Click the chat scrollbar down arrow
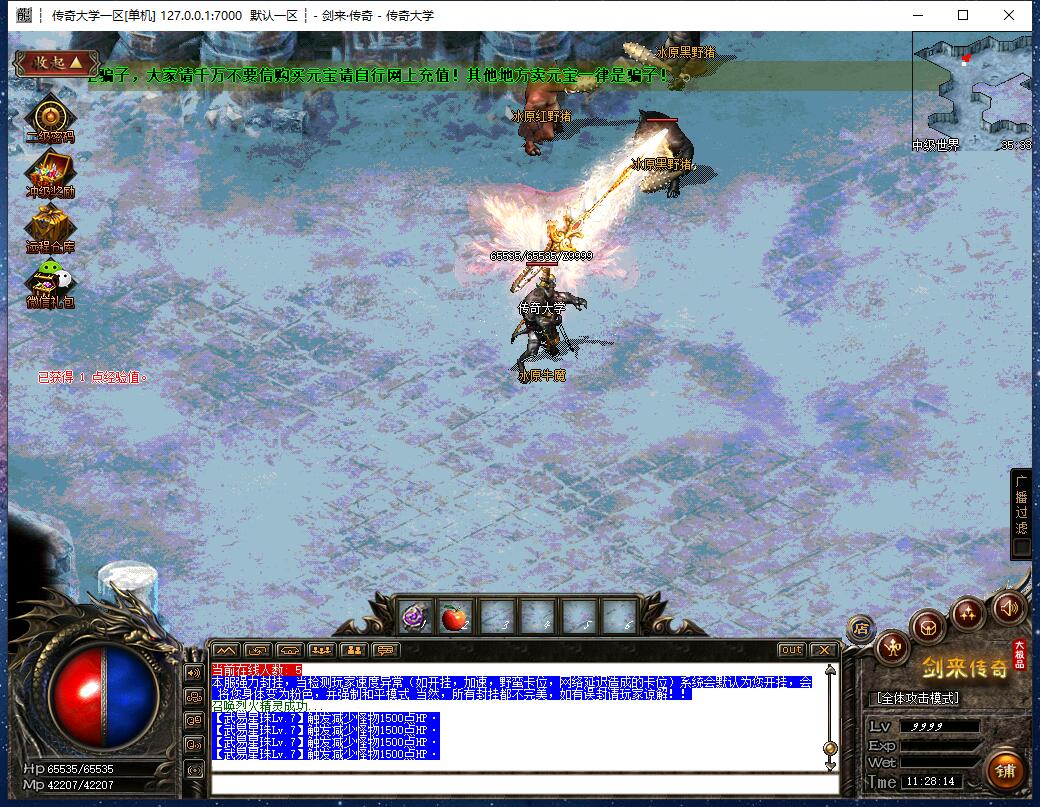The height and width of the screenshot is (807, 1040). [x=830, y=765]
